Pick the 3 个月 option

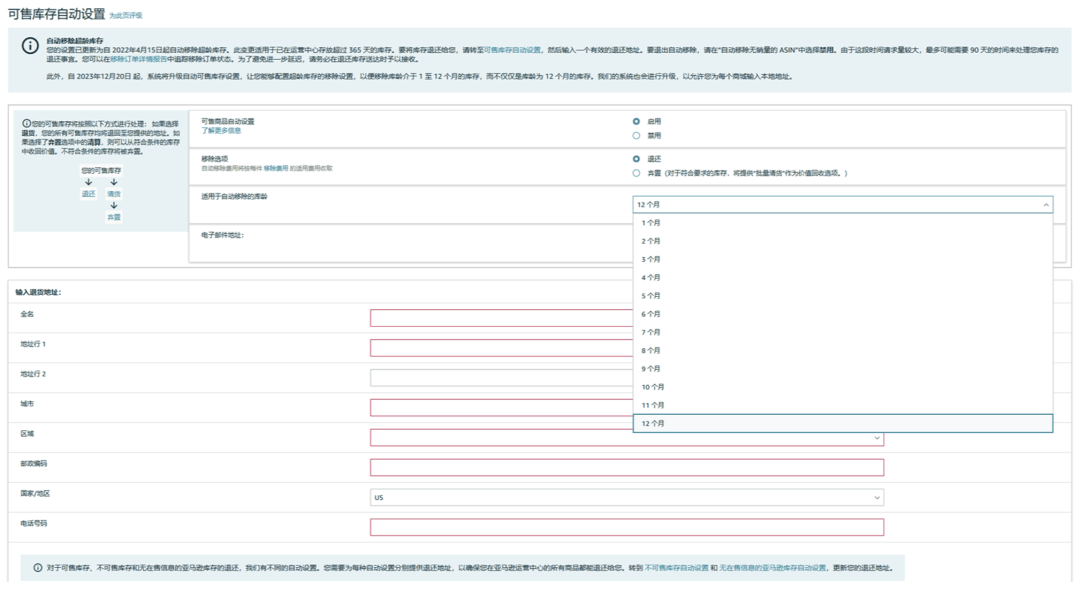651,259
